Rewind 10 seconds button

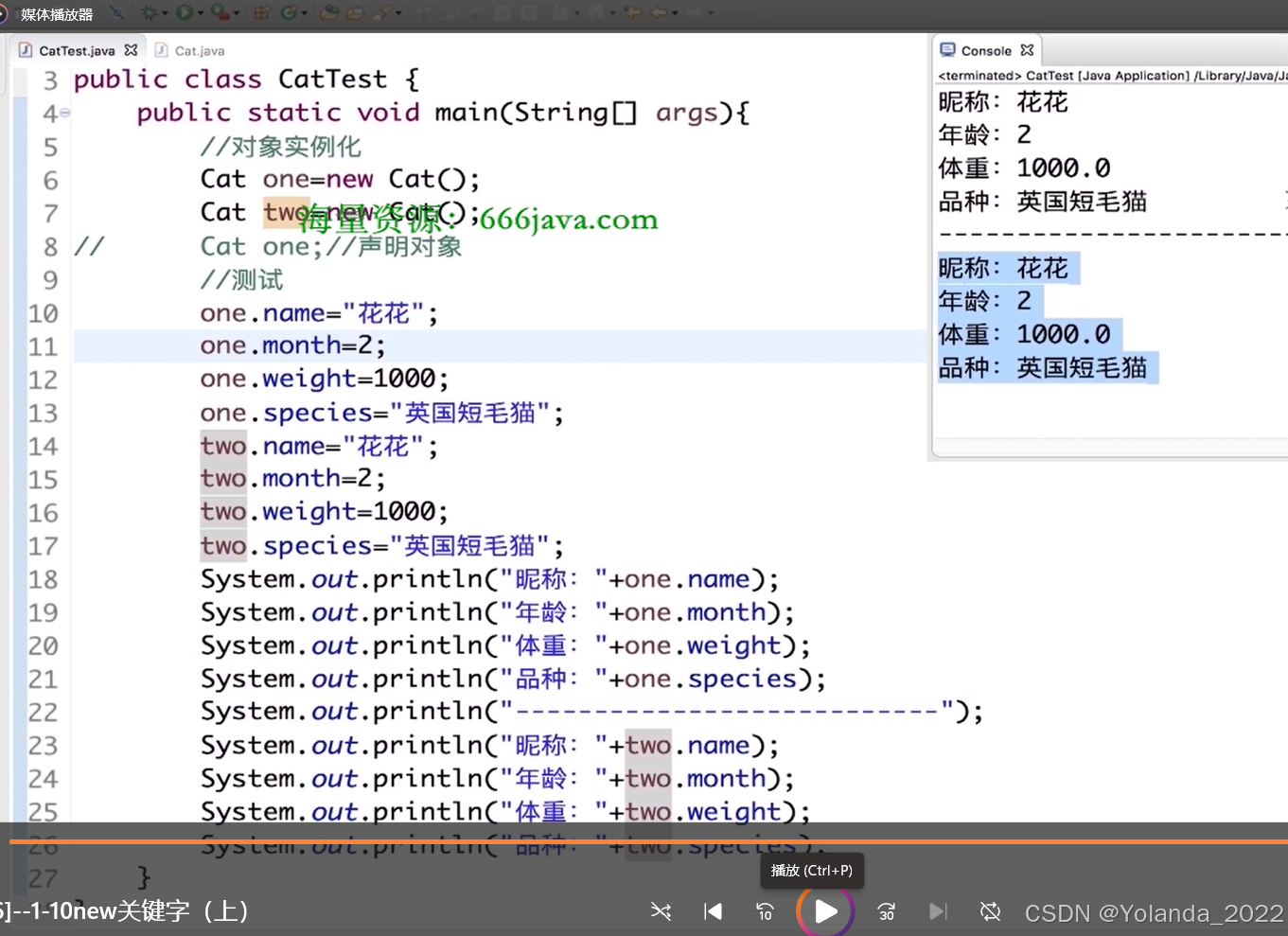click(765, 911)
